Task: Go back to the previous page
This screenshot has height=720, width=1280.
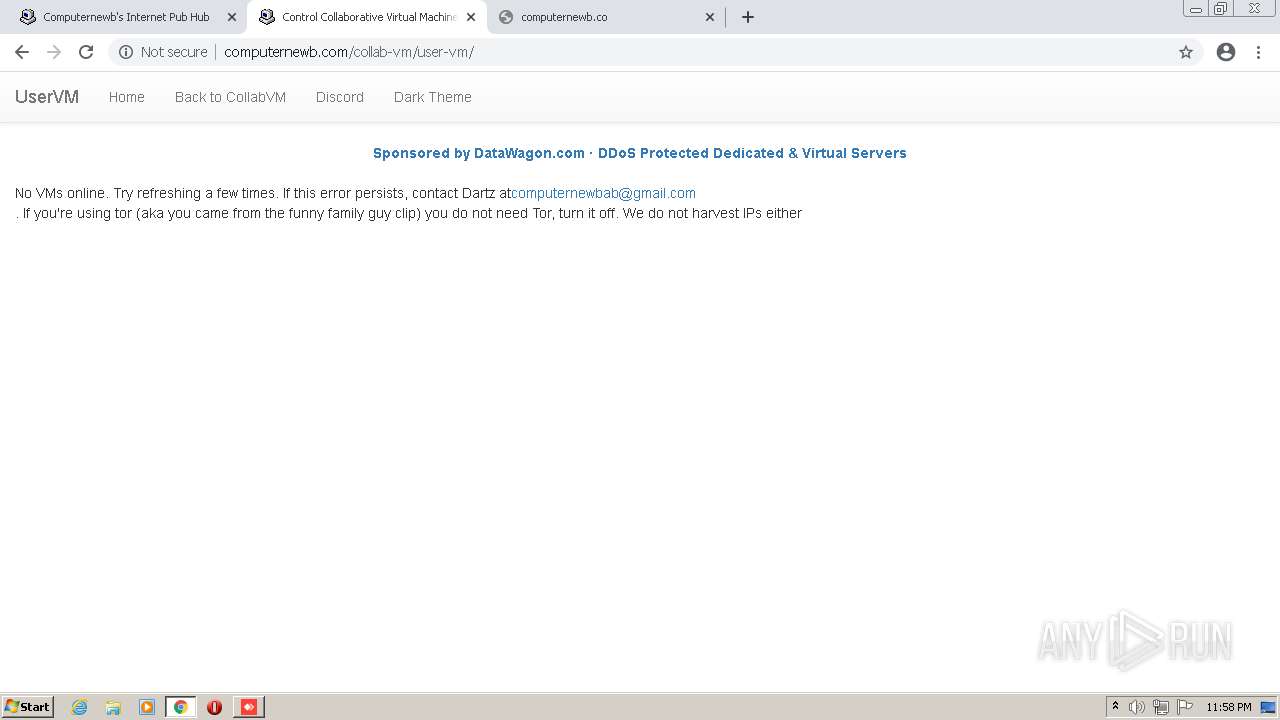Action: tap(22, 52)
